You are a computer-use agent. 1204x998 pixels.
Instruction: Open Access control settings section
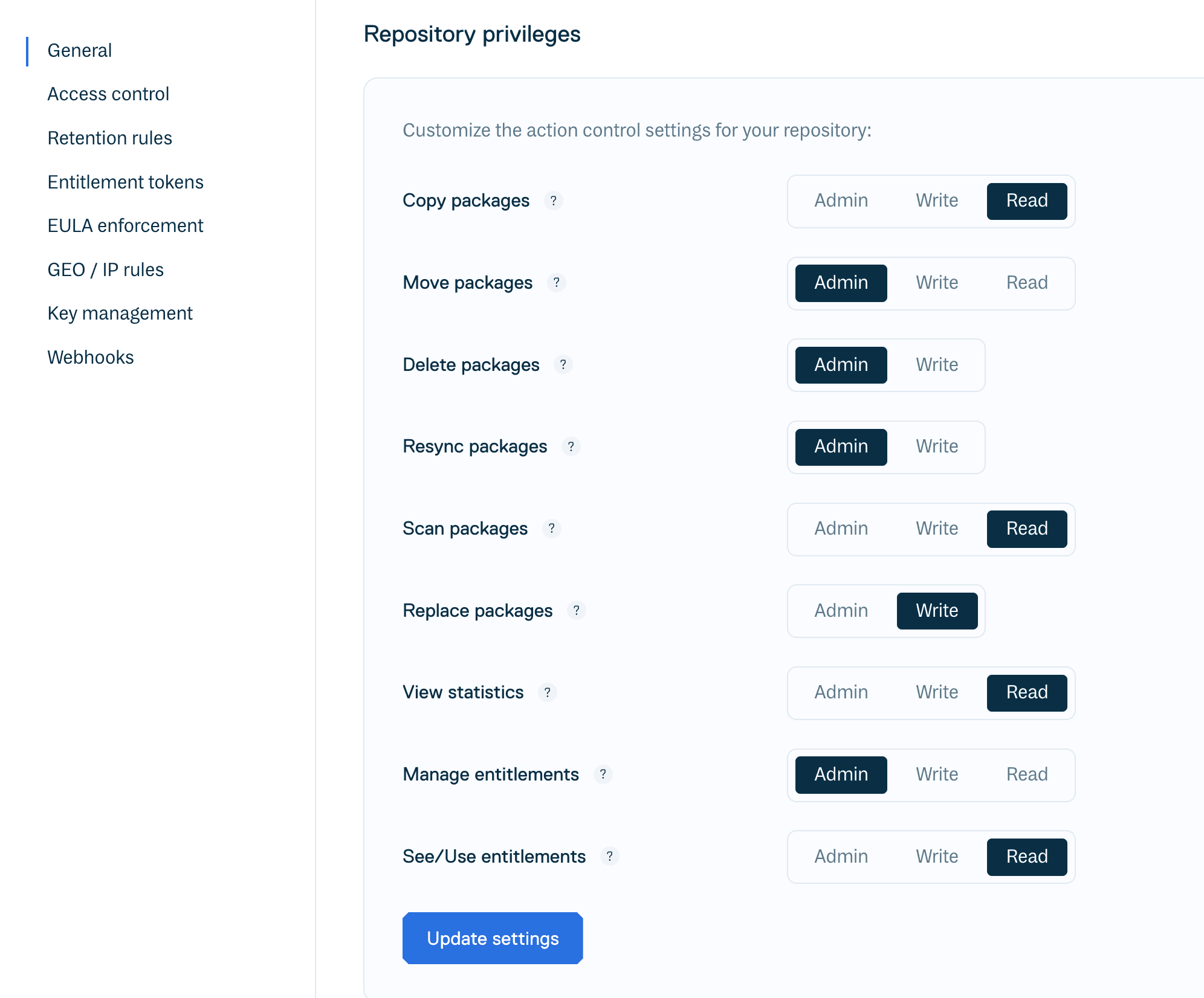pyautogui.click(x=108, y=94)
